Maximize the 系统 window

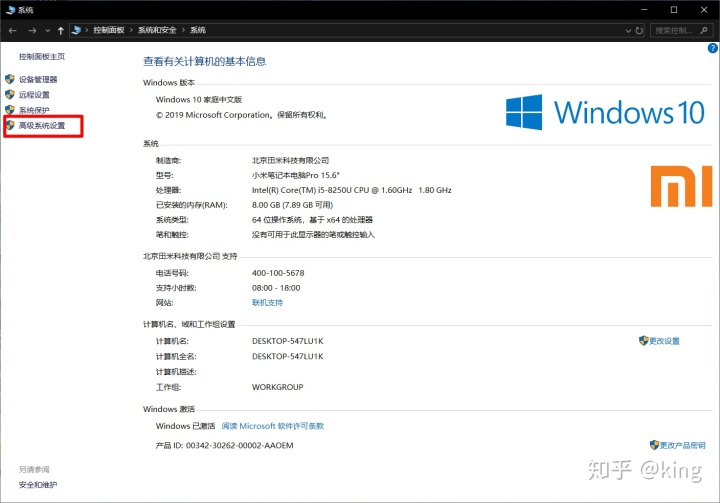pos(674,10)
